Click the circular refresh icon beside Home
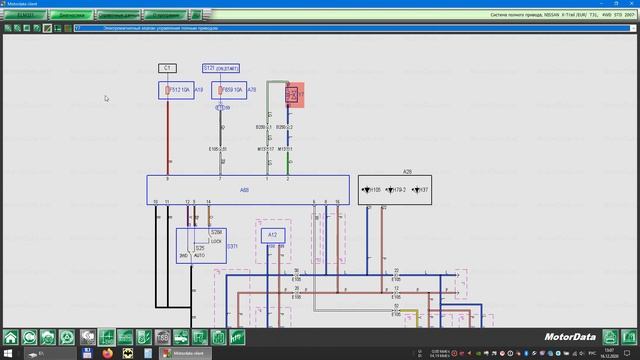The image size is (640, 360). click(x=29, y=338)
